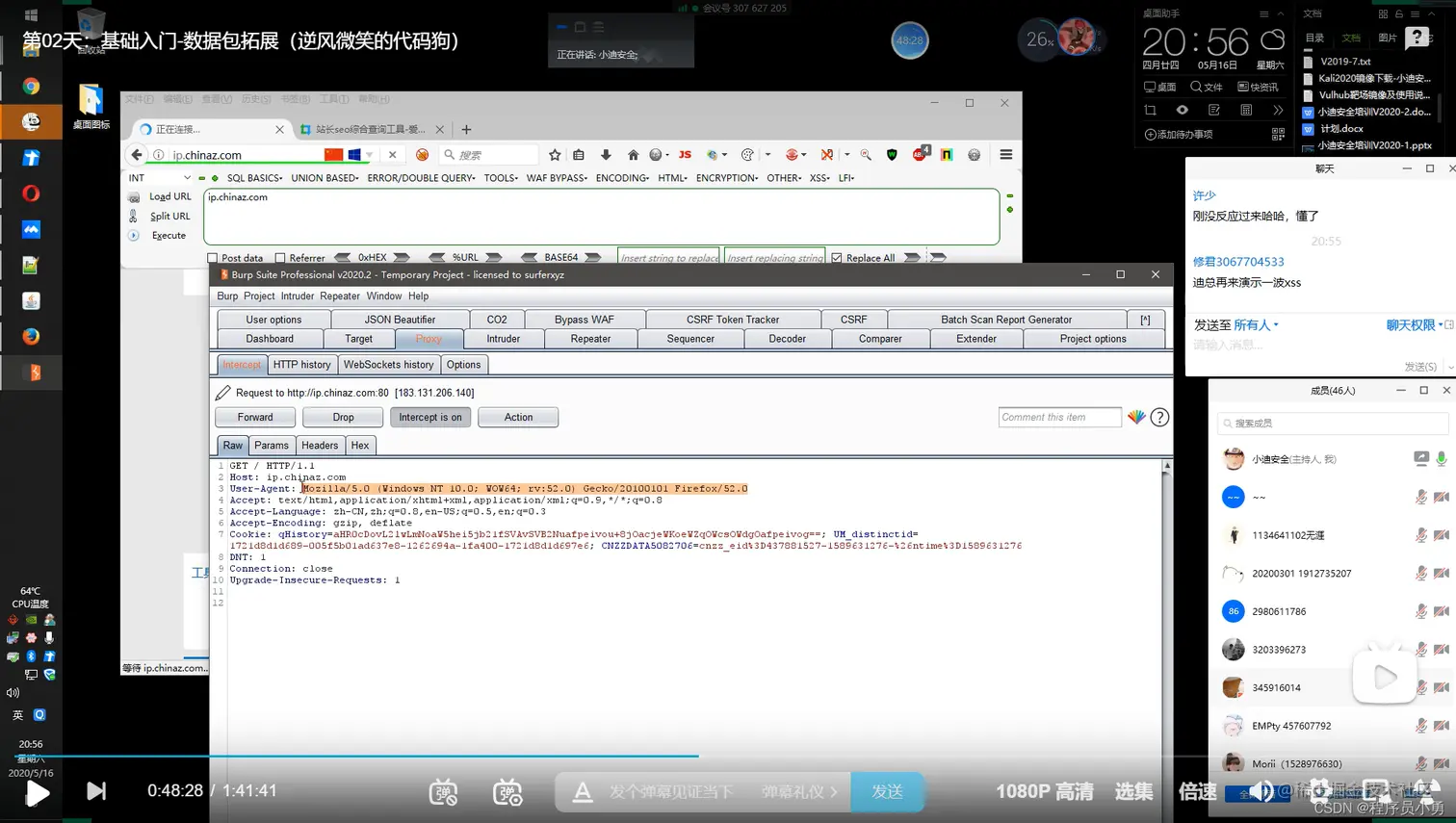Expand WAF BYPASS menu
Screen dimensions: 1456x823
coord(557,178)
